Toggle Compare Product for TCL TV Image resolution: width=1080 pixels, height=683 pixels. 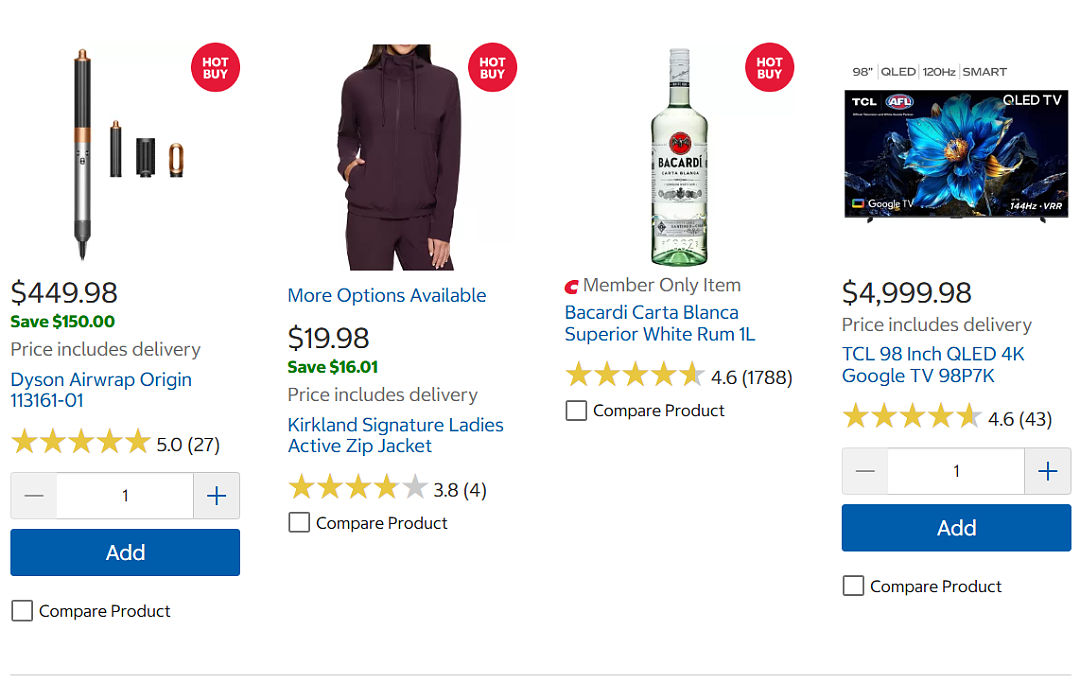[853, 586]
